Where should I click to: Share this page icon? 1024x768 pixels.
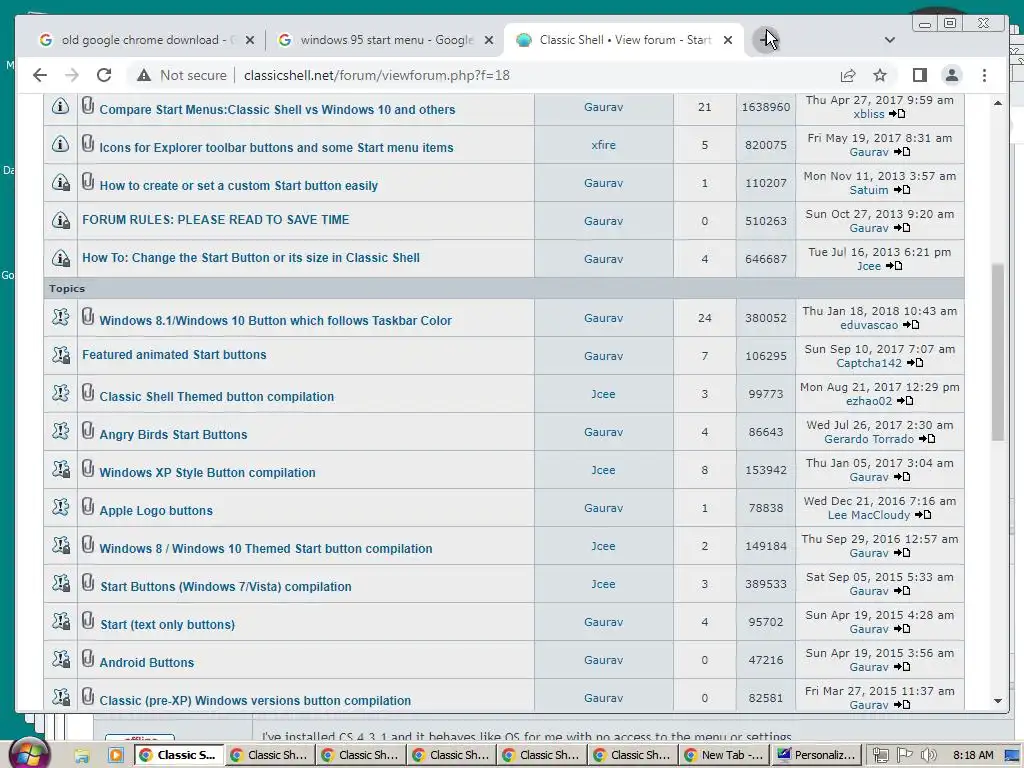(848, 75)
